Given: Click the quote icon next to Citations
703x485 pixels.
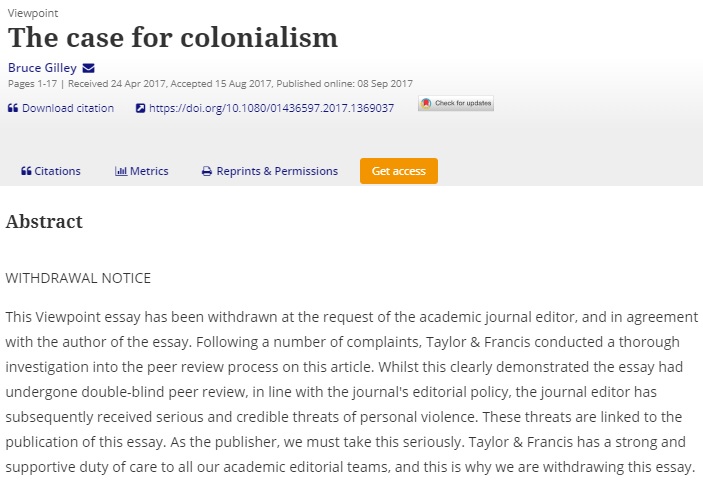Looking at the screenshot, I should 26,171.
